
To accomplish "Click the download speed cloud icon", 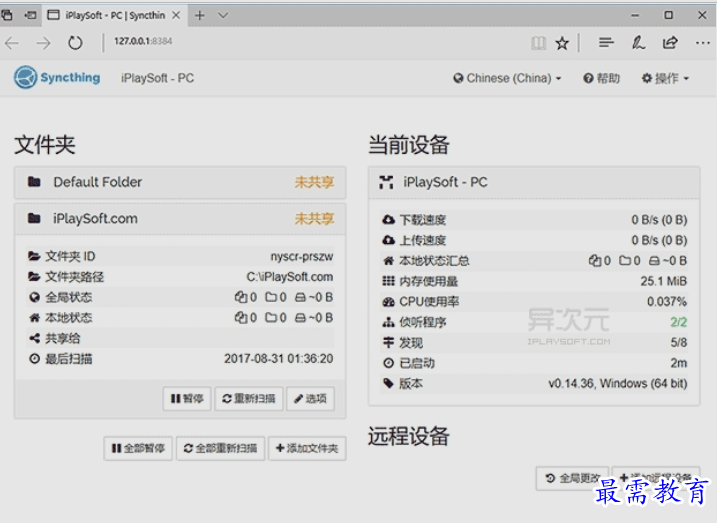I will (x=388, y=219).
